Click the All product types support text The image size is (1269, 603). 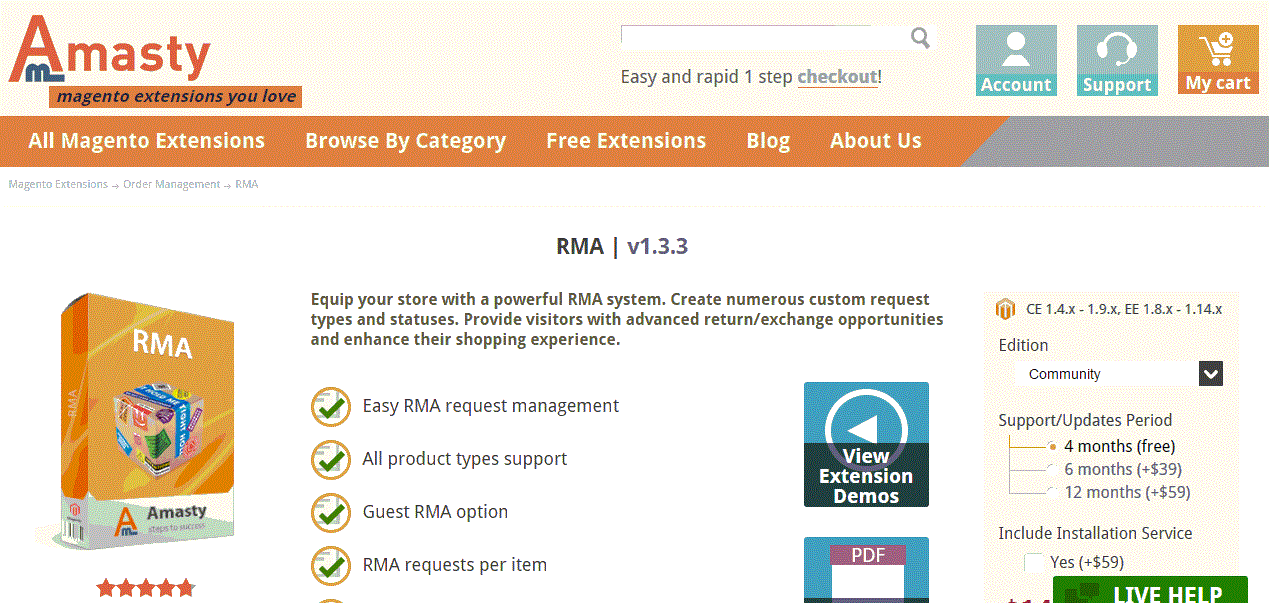pyautogui.click(x=465, y=459)
